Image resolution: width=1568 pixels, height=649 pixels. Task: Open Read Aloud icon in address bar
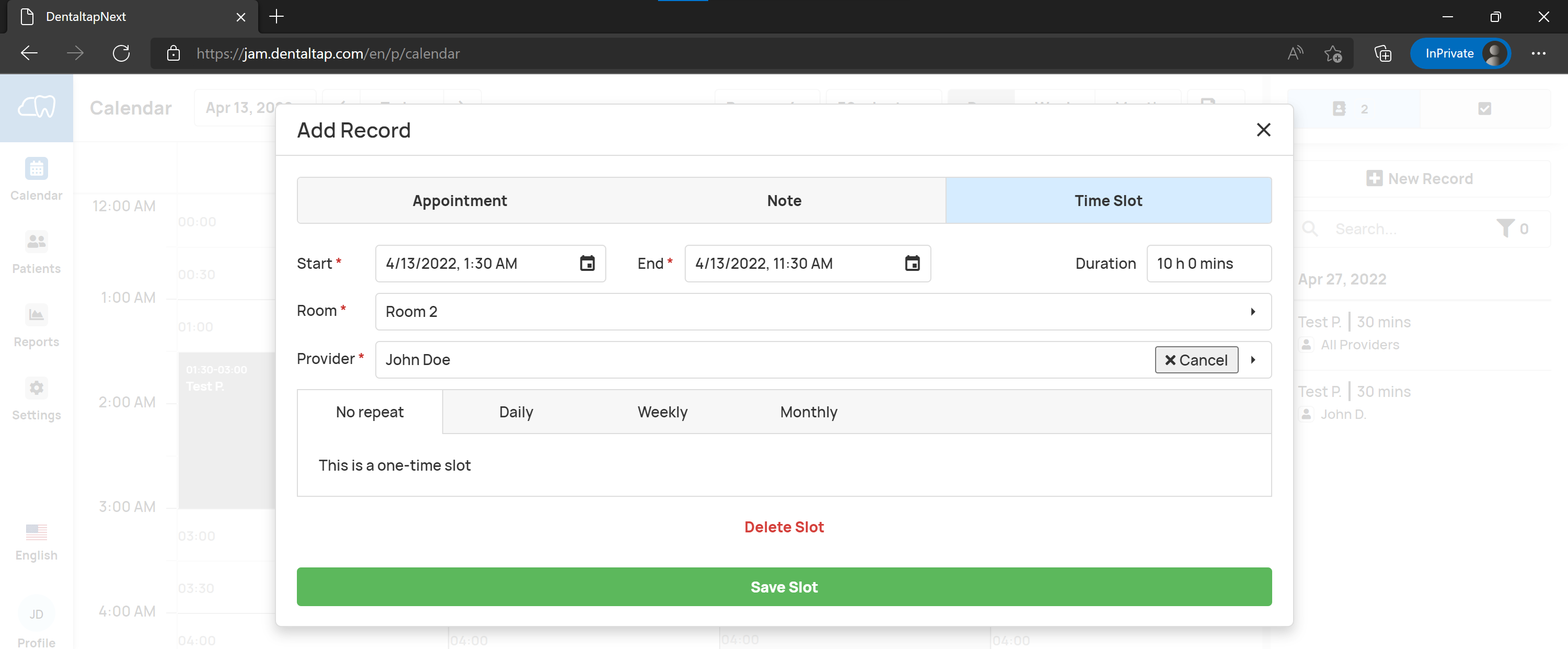[1295, 53]
